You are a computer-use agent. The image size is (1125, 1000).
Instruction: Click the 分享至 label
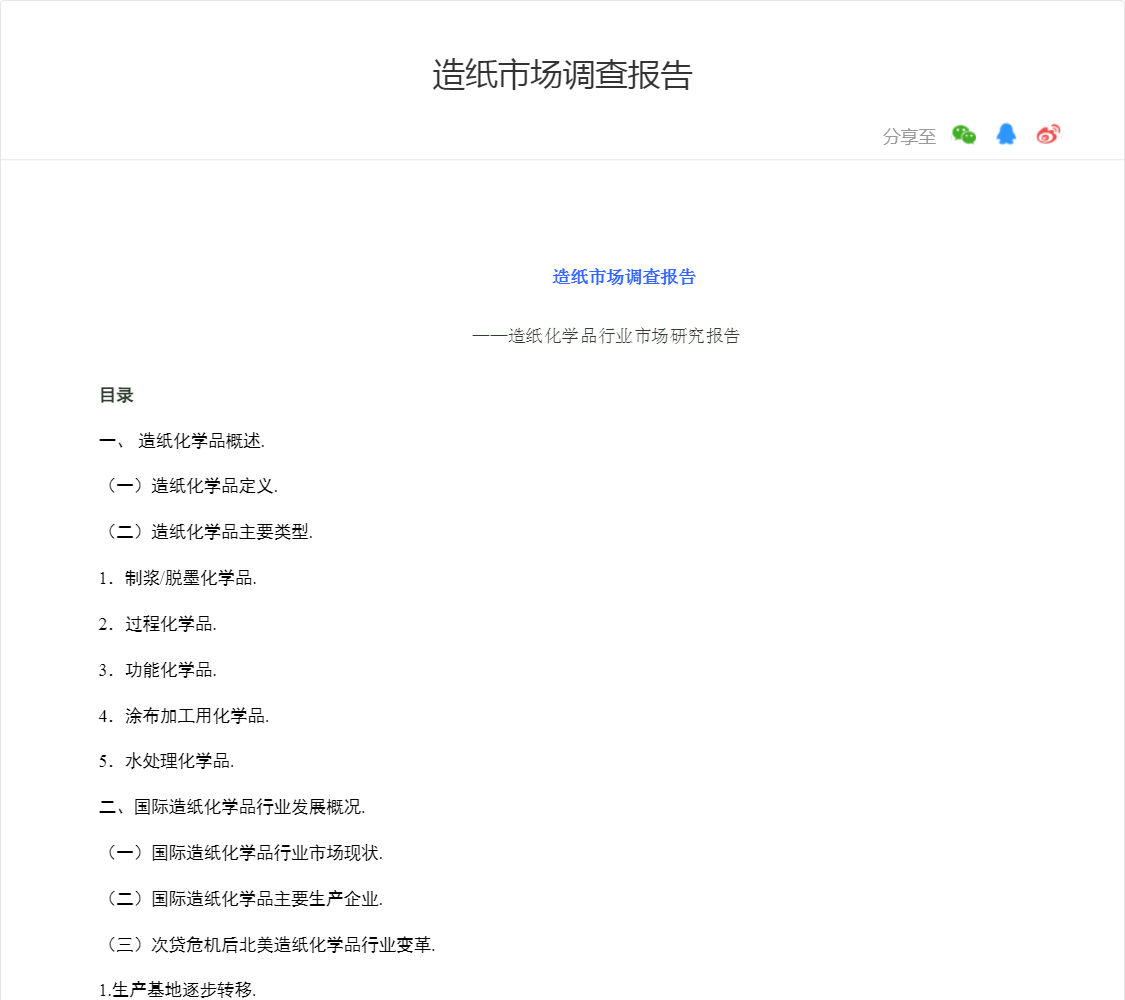click(909, 136)
